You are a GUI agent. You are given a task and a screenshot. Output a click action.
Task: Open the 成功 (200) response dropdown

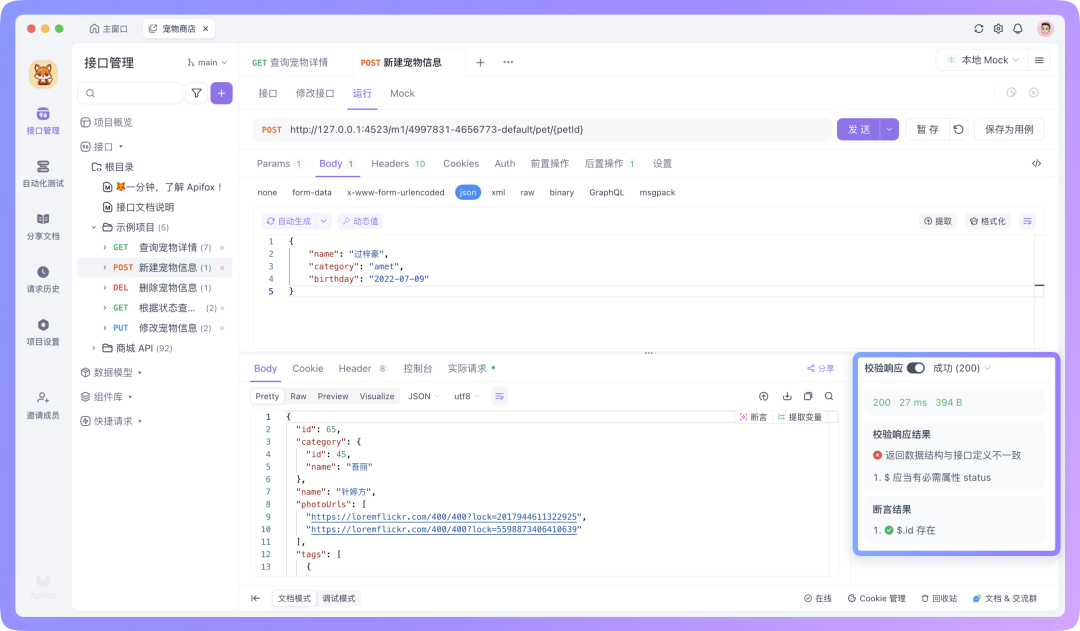tap(962, 368)
